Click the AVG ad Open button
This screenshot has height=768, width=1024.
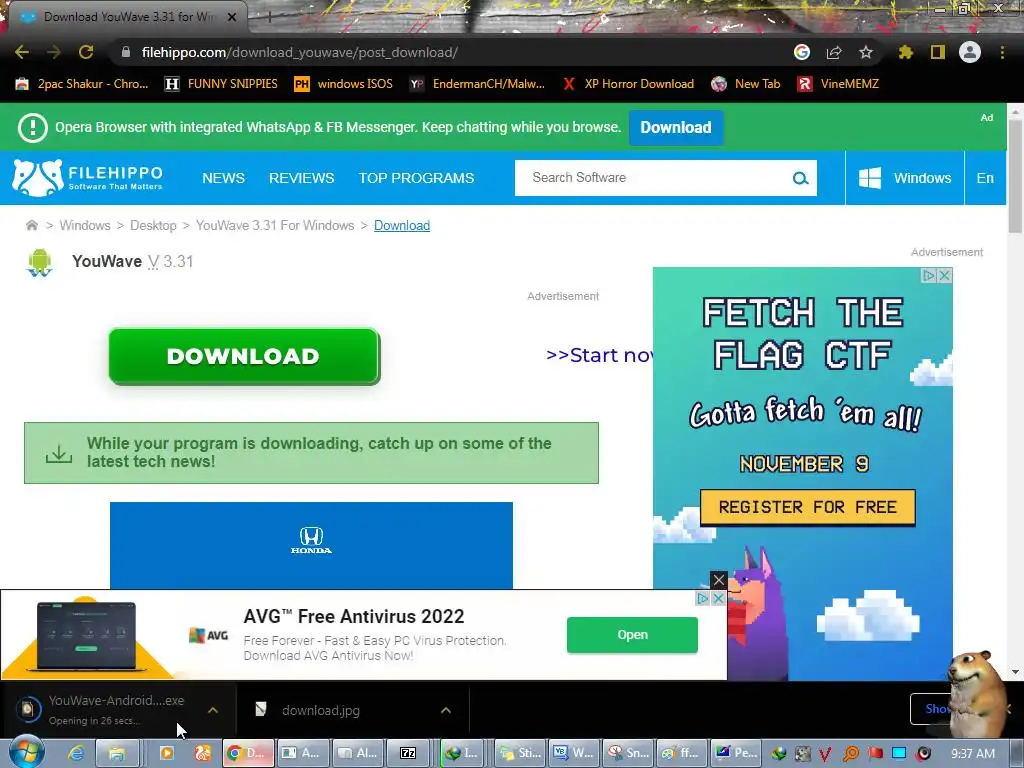pos(632,635)
